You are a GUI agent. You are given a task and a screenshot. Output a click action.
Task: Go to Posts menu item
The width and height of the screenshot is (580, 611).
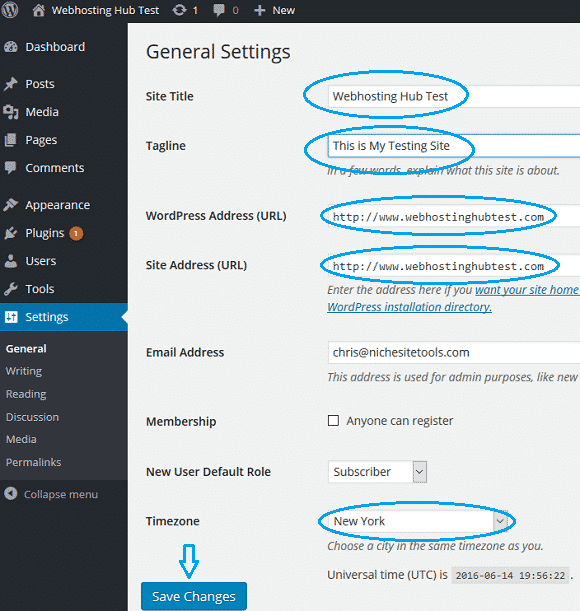coord(40,84)
